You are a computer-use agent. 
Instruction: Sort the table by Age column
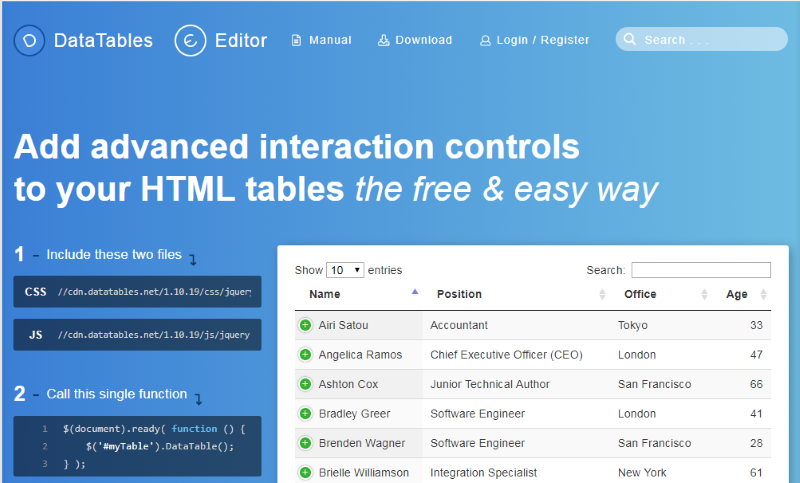[x=741, y=294]
